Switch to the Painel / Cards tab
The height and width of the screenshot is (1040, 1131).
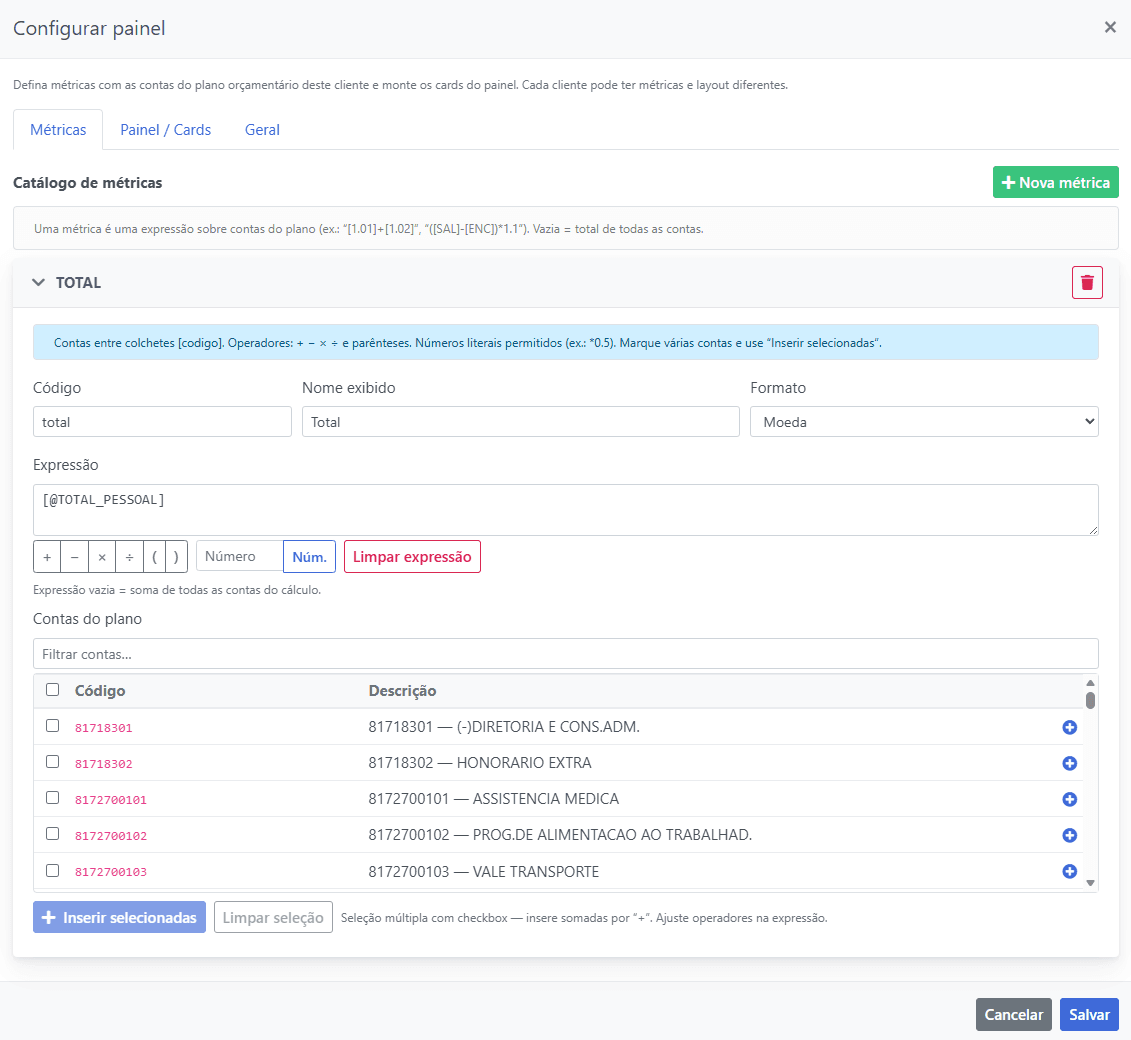[165, 130]
